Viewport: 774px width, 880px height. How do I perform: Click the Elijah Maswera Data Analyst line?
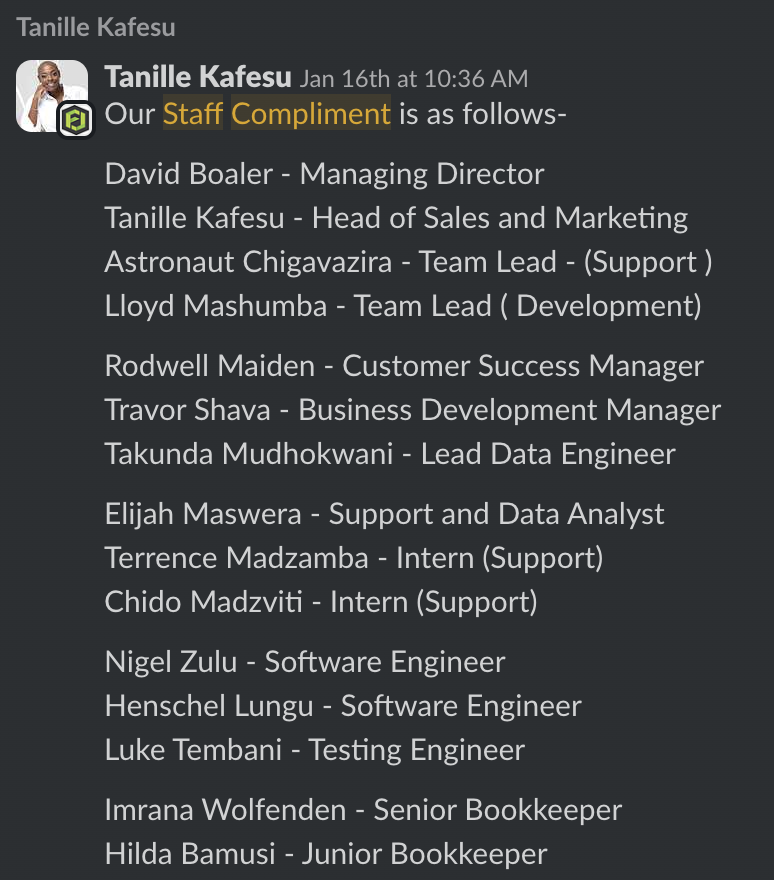click(384, 514)
